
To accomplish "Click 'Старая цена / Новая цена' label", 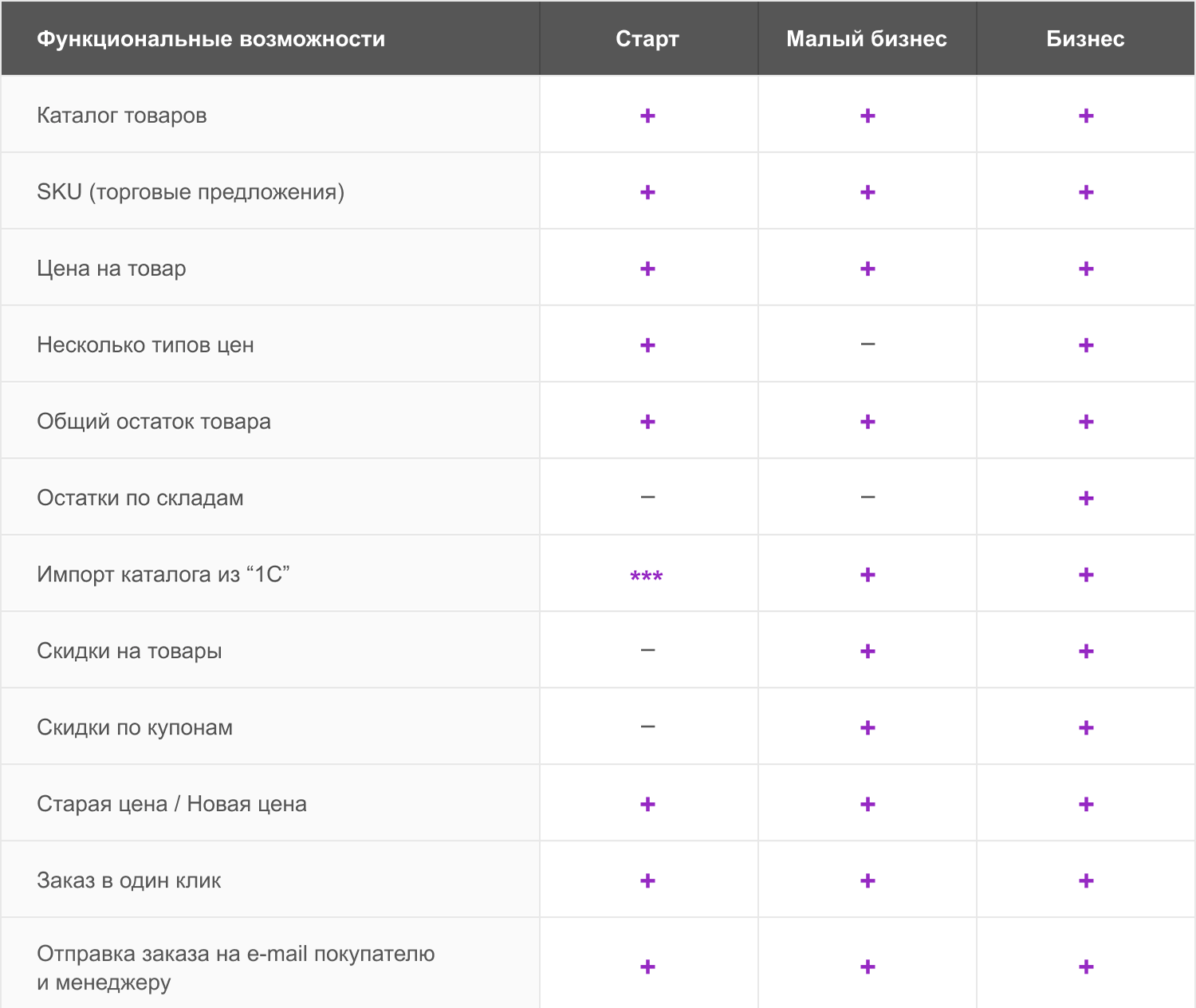I will pyautogui.click(x=171, y=804).
